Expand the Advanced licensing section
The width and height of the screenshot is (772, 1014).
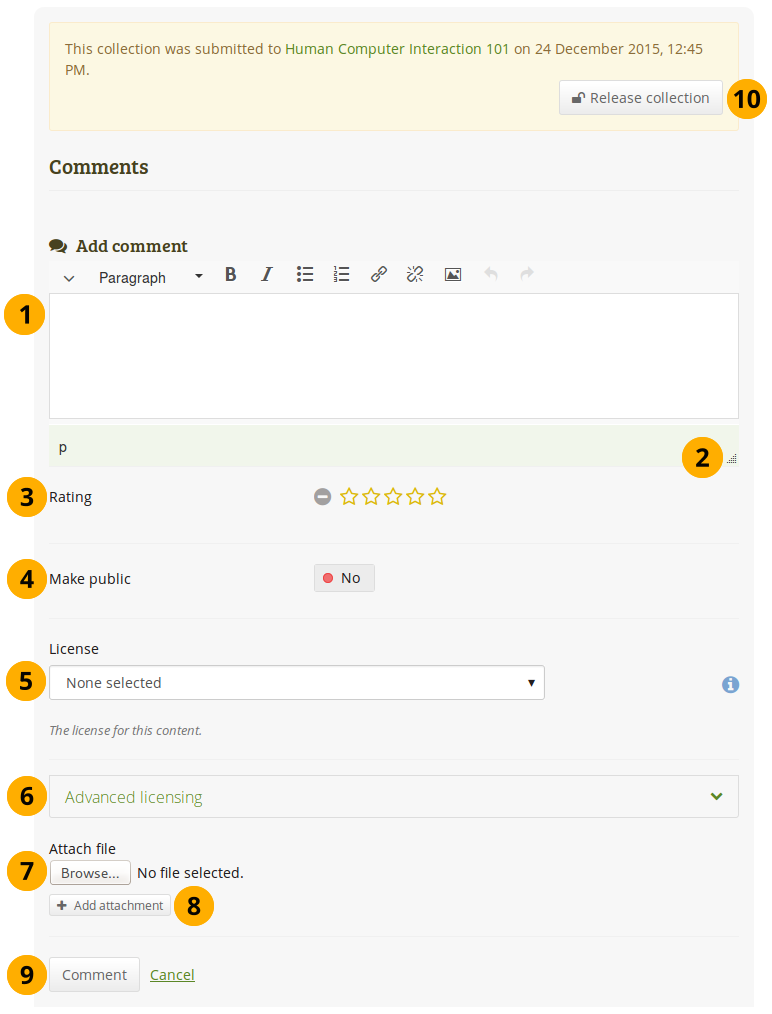(393, 797)
